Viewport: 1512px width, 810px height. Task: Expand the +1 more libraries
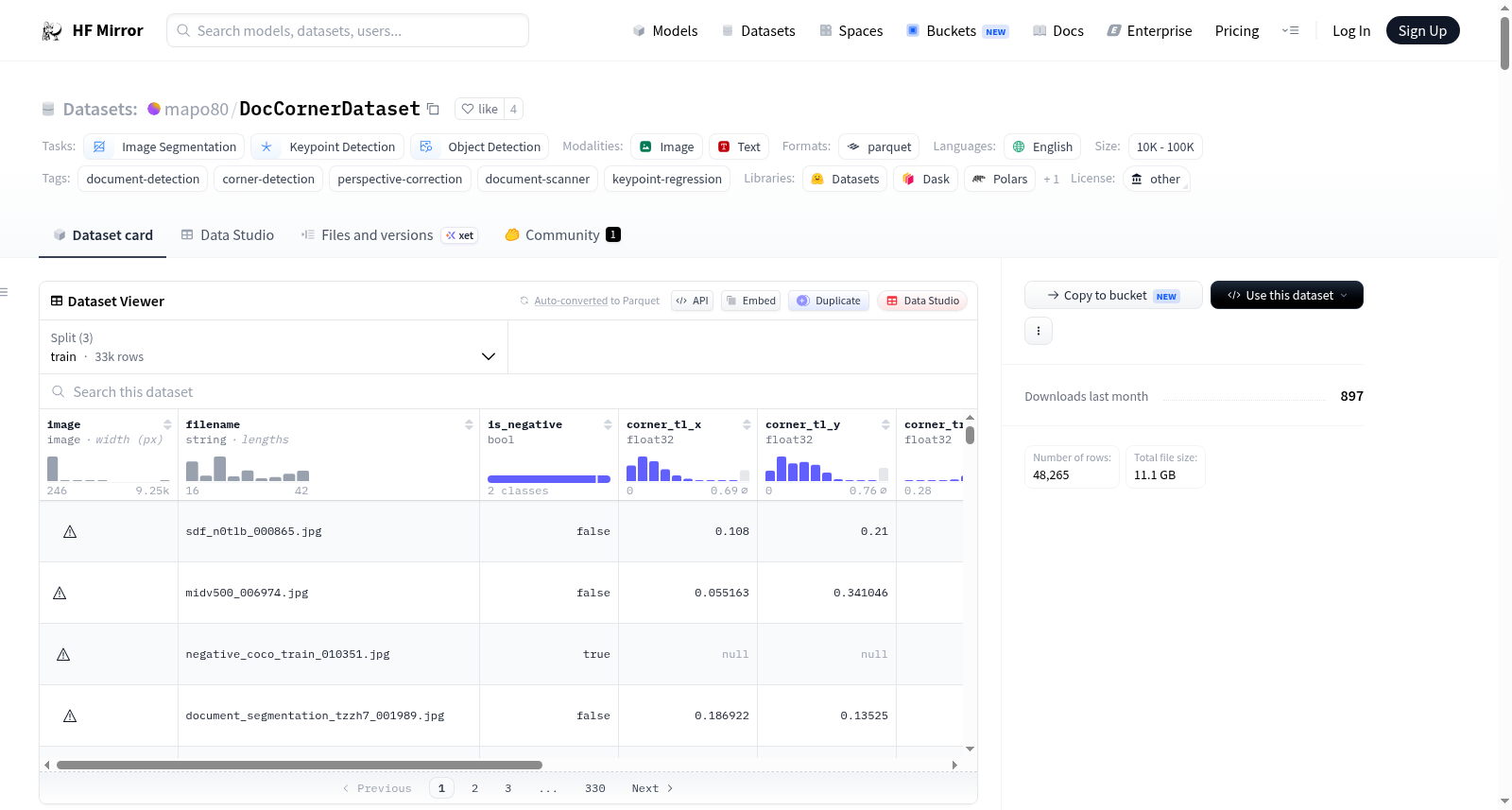1051,179
